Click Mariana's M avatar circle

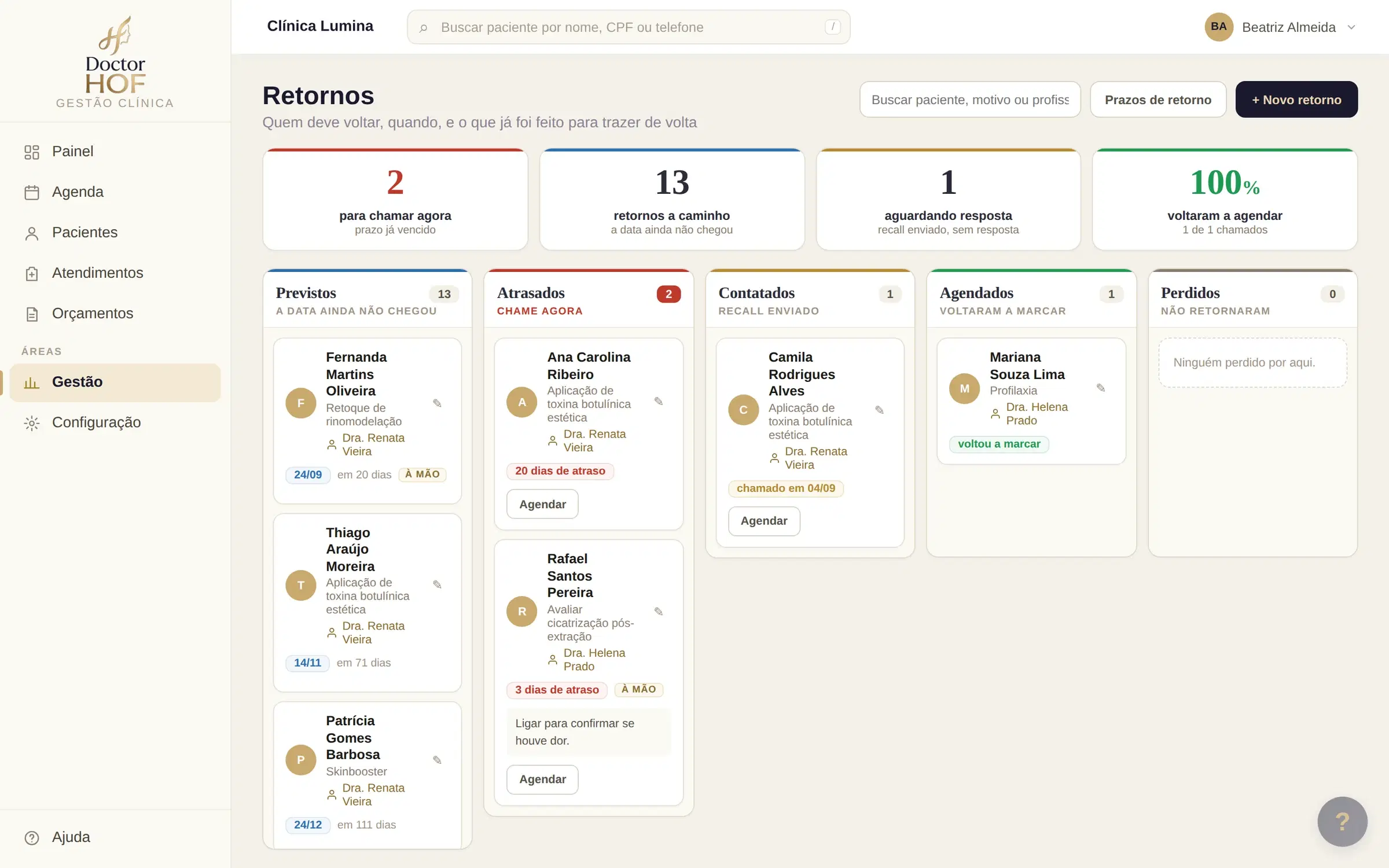pos(965,388)
